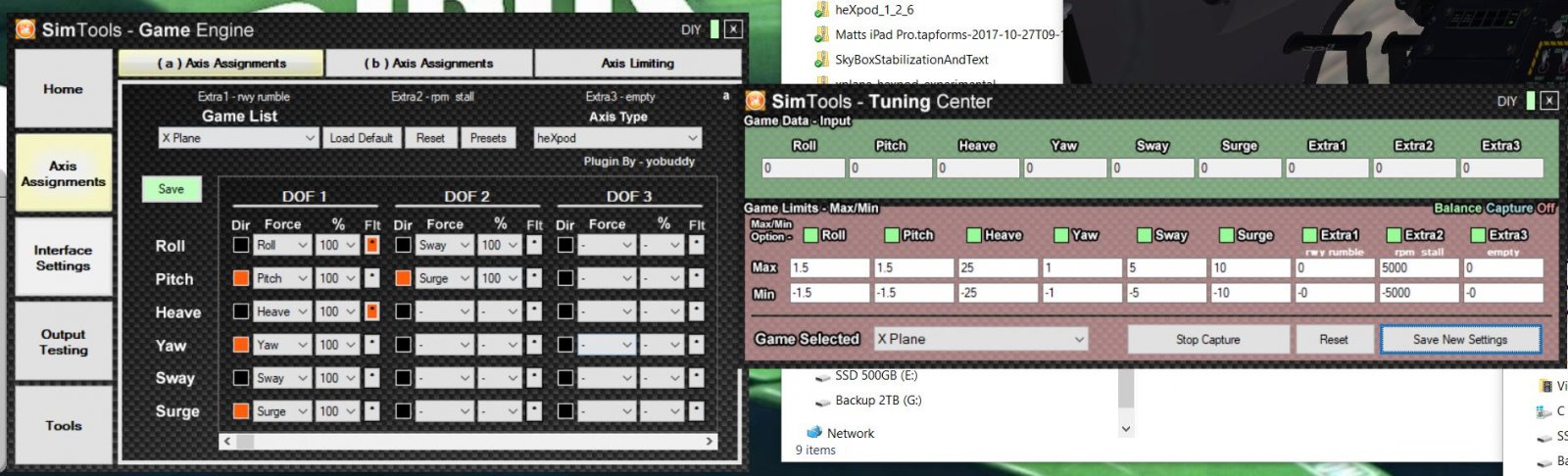Toggle Roll direction checkbox in DOF 1
The height and width of the screenshot is (476, 1568).
pos(241,245)
